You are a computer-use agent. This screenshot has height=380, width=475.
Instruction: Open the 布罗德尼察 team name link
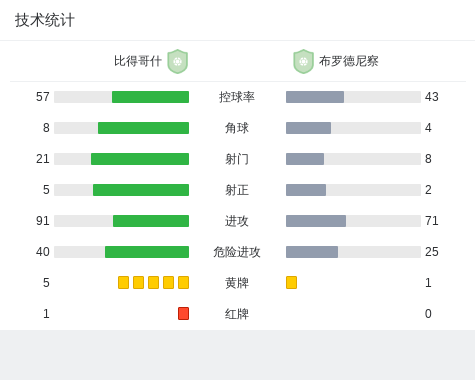click(349, 61)
